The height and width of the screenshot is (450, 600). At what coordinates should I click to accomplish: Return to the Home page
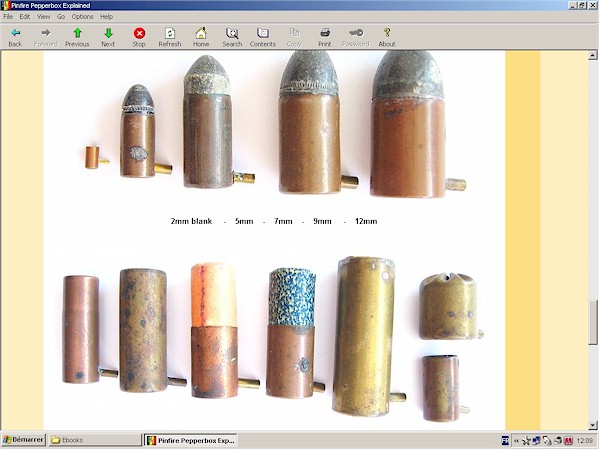pos(201,37)
